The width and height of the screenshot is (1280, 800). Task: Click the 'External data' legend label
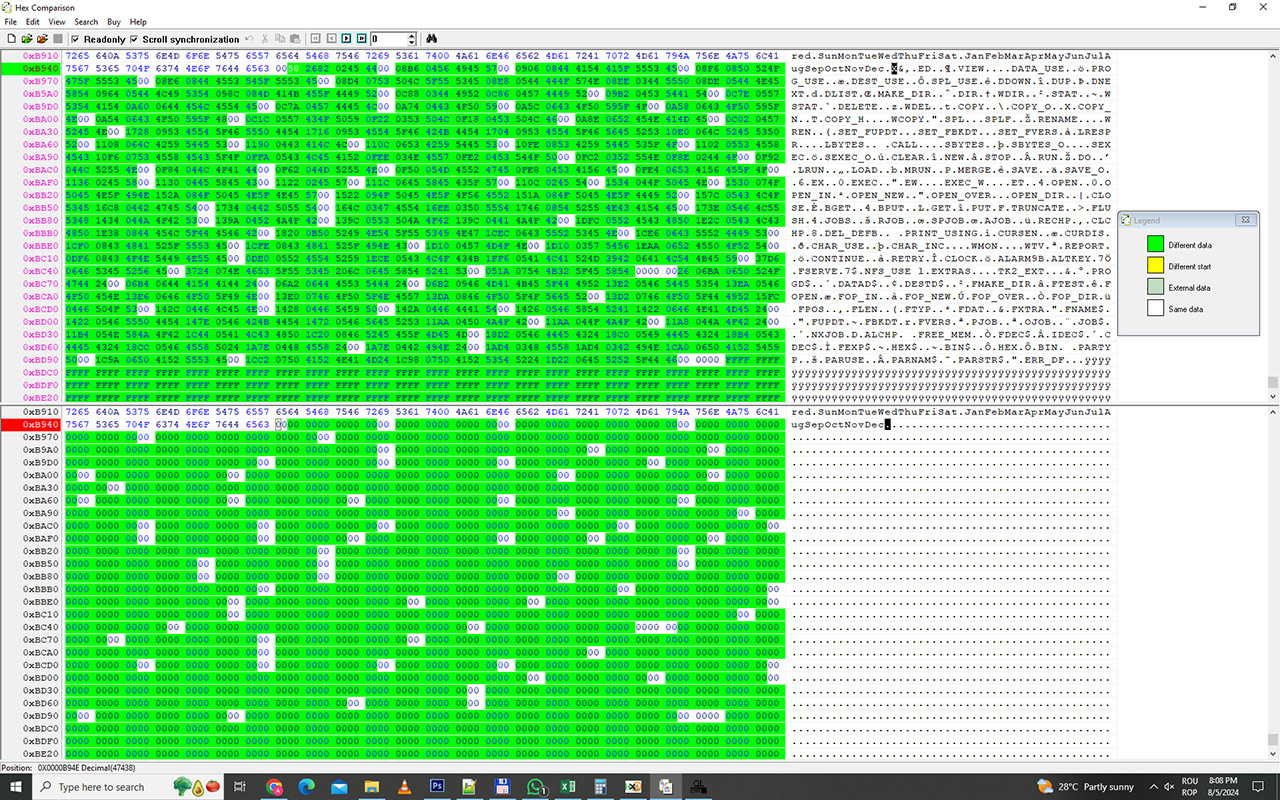coord(1188,288)
